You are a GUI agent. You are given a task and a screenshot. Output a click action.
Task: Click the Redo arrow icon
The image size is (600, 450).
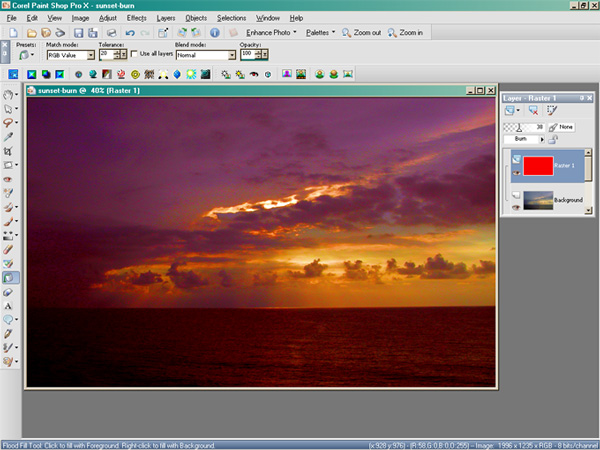point(145,33)
